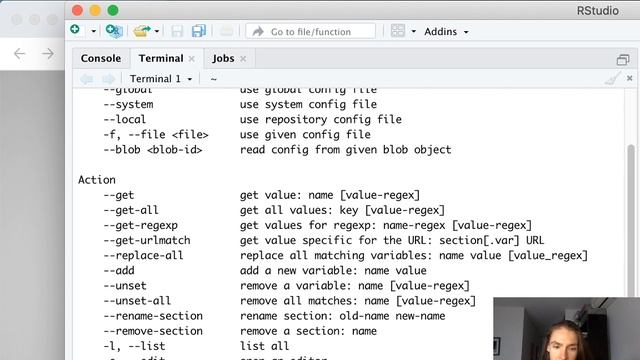Click 'use repository config file' description
The width and height of the screenshot is (640, 360).
point(321,120)
